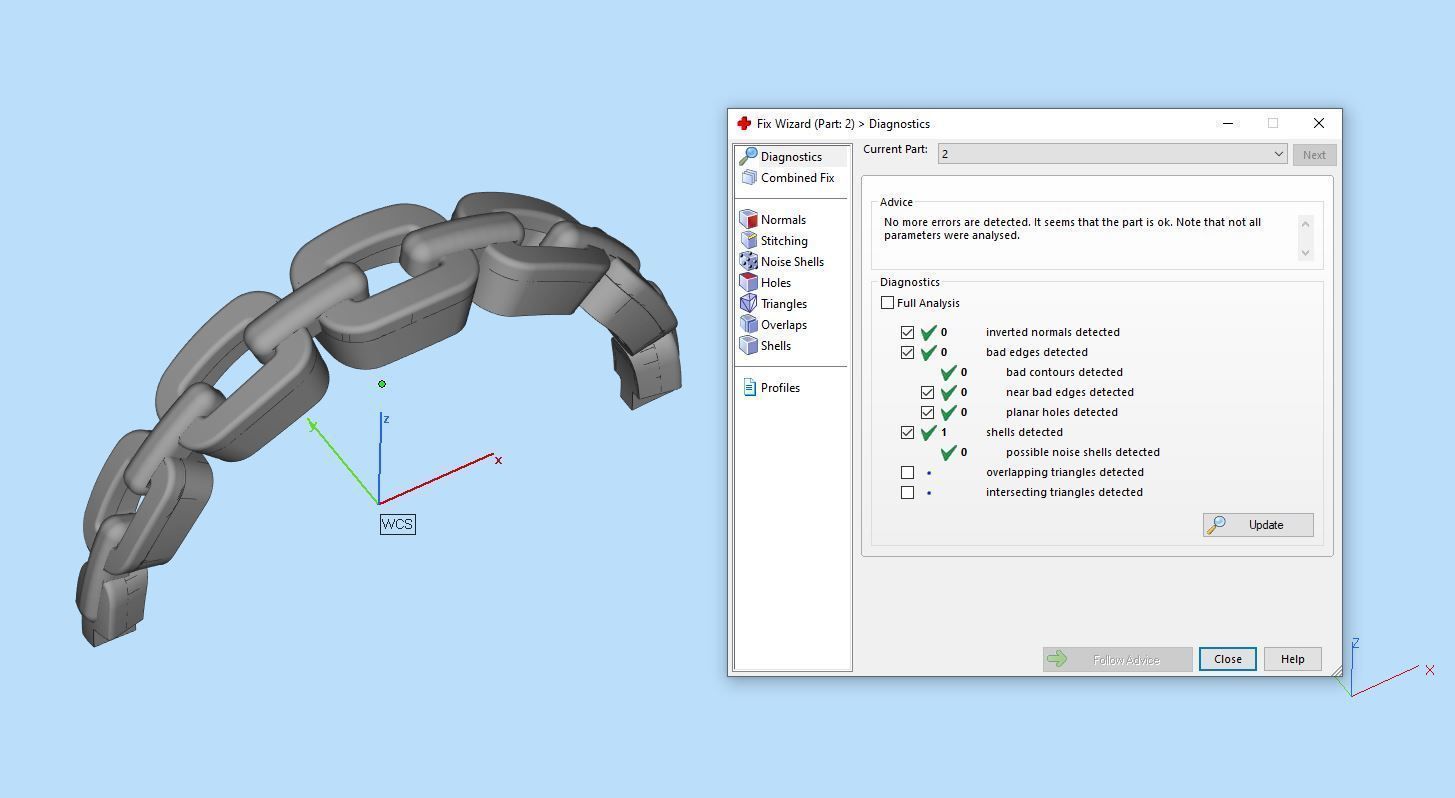The height and width of the screenshot is (798, 1455).
Task: Click the Combined Fix icon
Action: click(749, 178)
